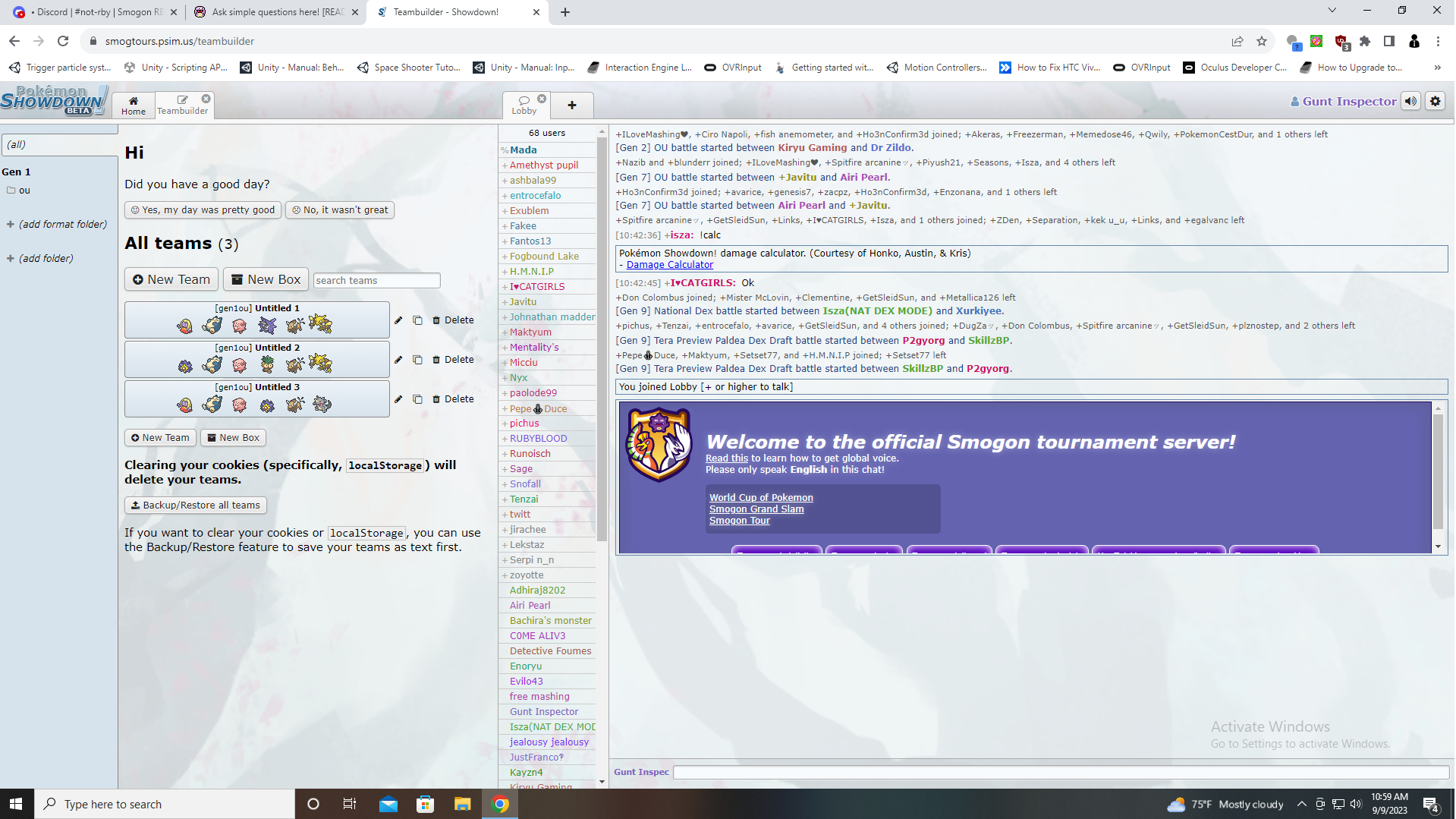The image size is (1456, 819).
Task: Click the edit pencil icon for Untitled 3
Action: coord(398,399)
